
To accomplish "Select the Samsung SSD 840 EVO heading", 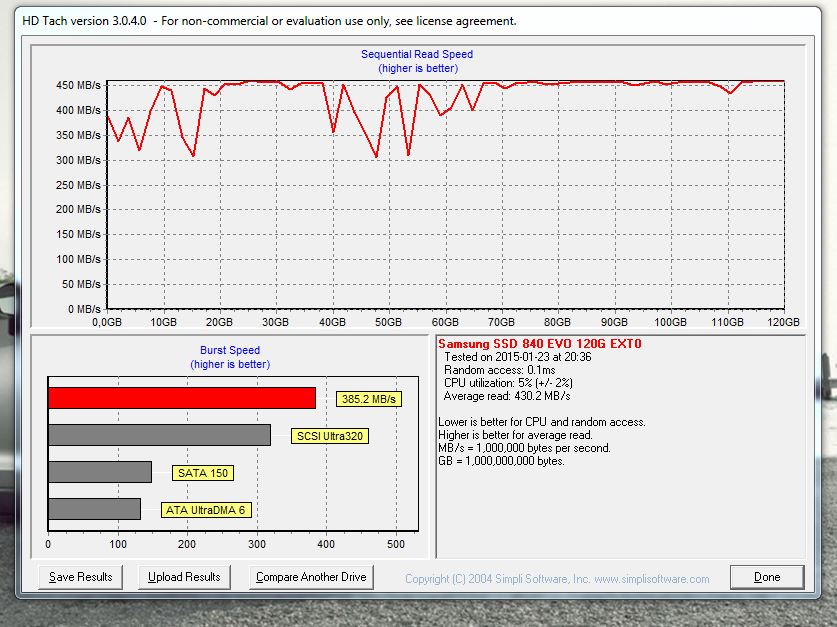I will (540, 344).
